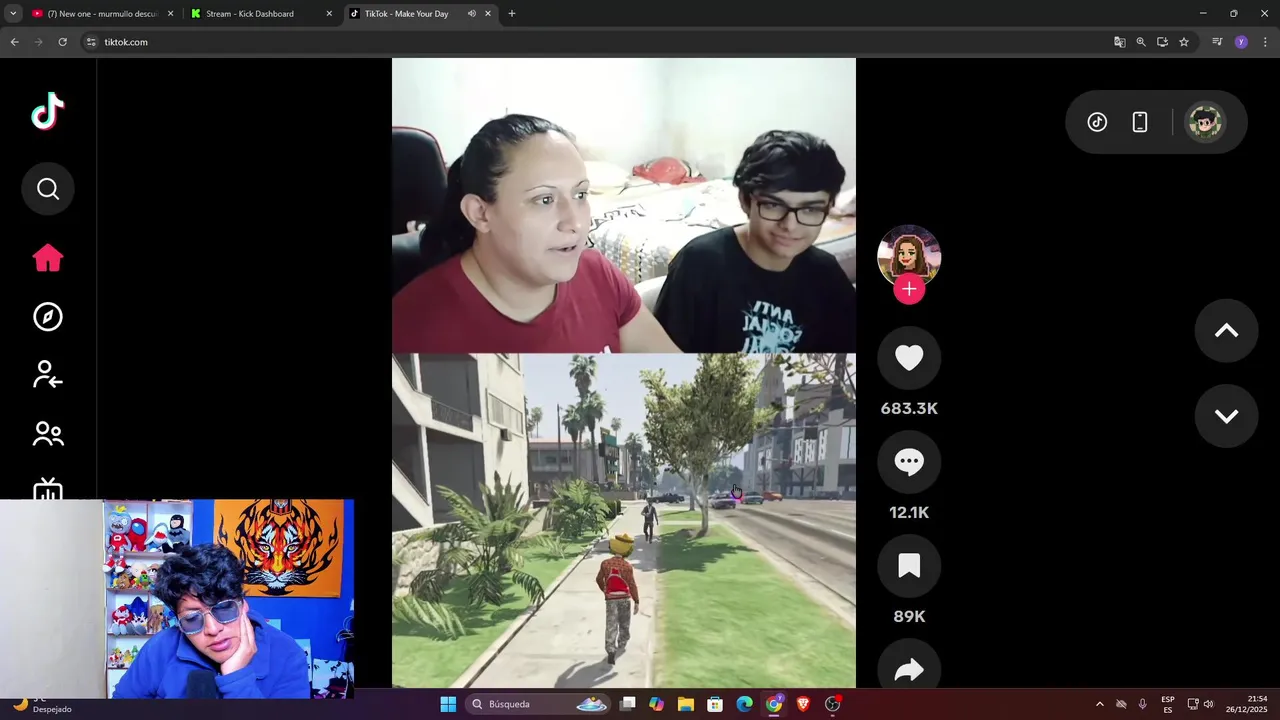Click the get coins icon top right

[x=1097, y=122]
